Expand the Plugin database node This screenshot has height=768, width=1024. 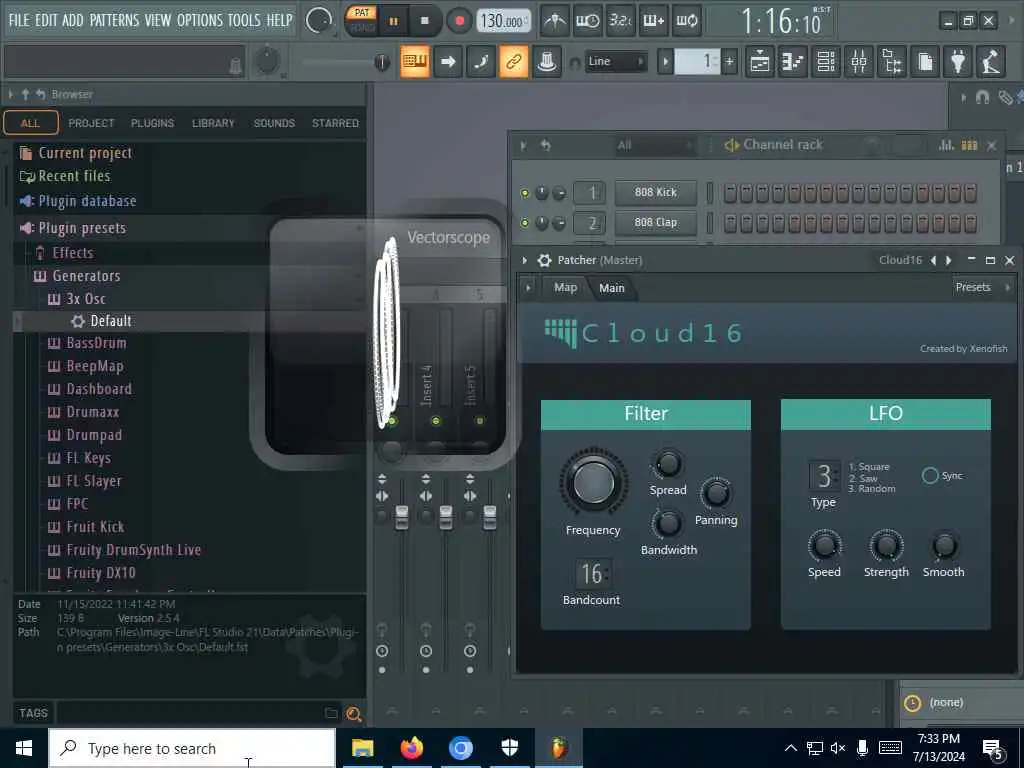coord(87,201)
